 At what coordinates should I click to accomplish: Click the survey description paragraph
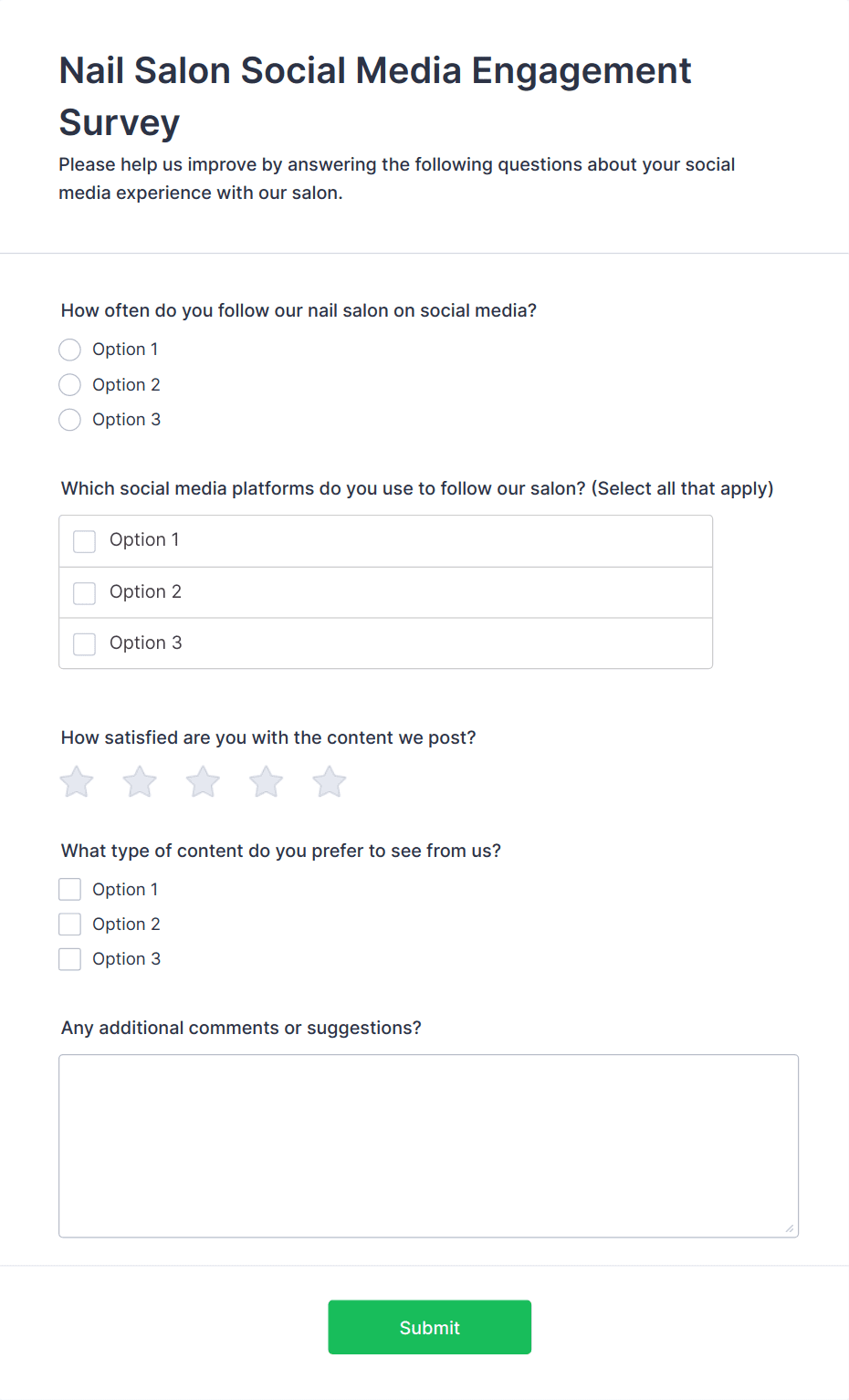(396, 179)
